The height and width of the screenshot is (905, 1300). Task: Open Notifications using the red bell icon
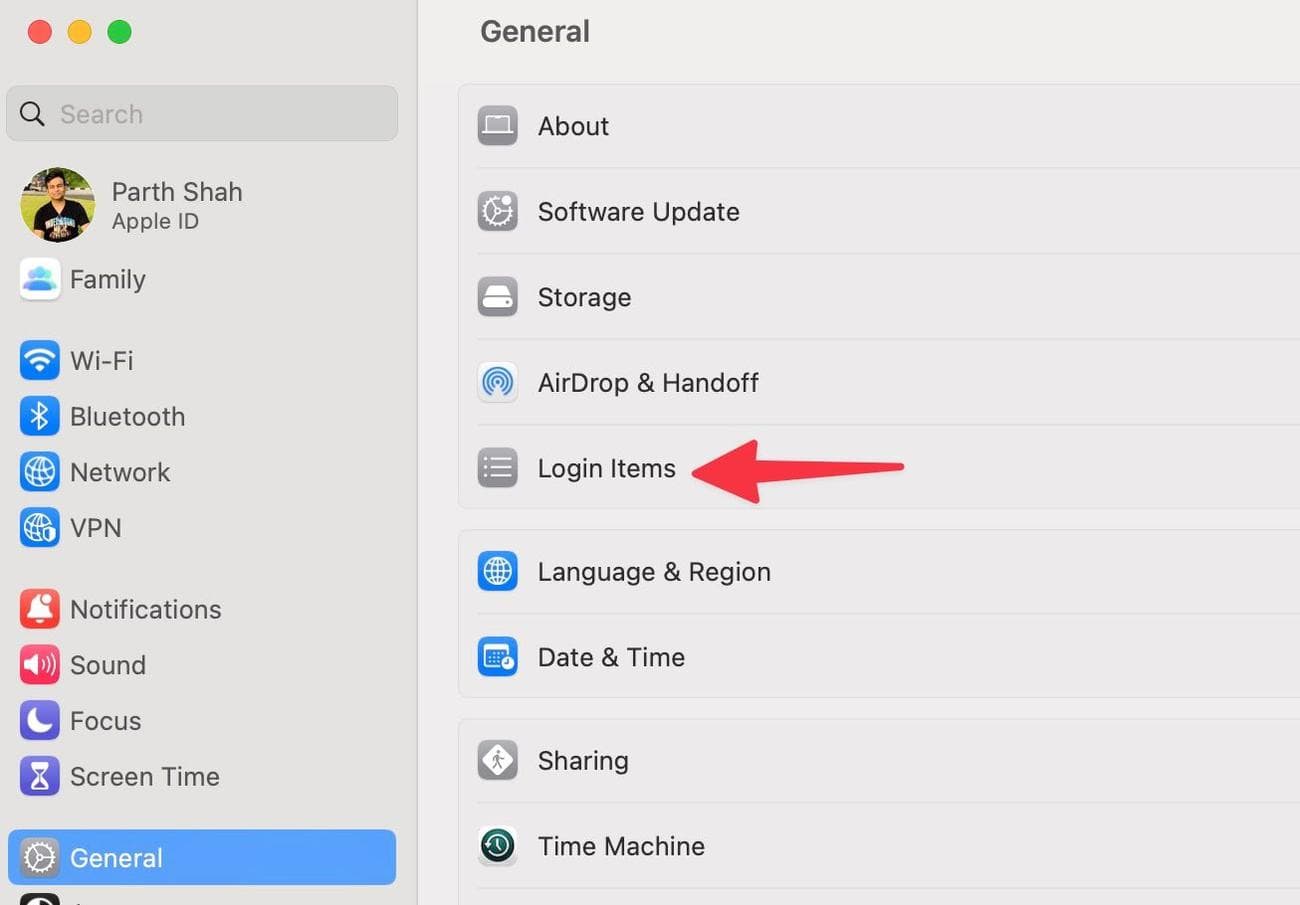(x=39, y=609)
